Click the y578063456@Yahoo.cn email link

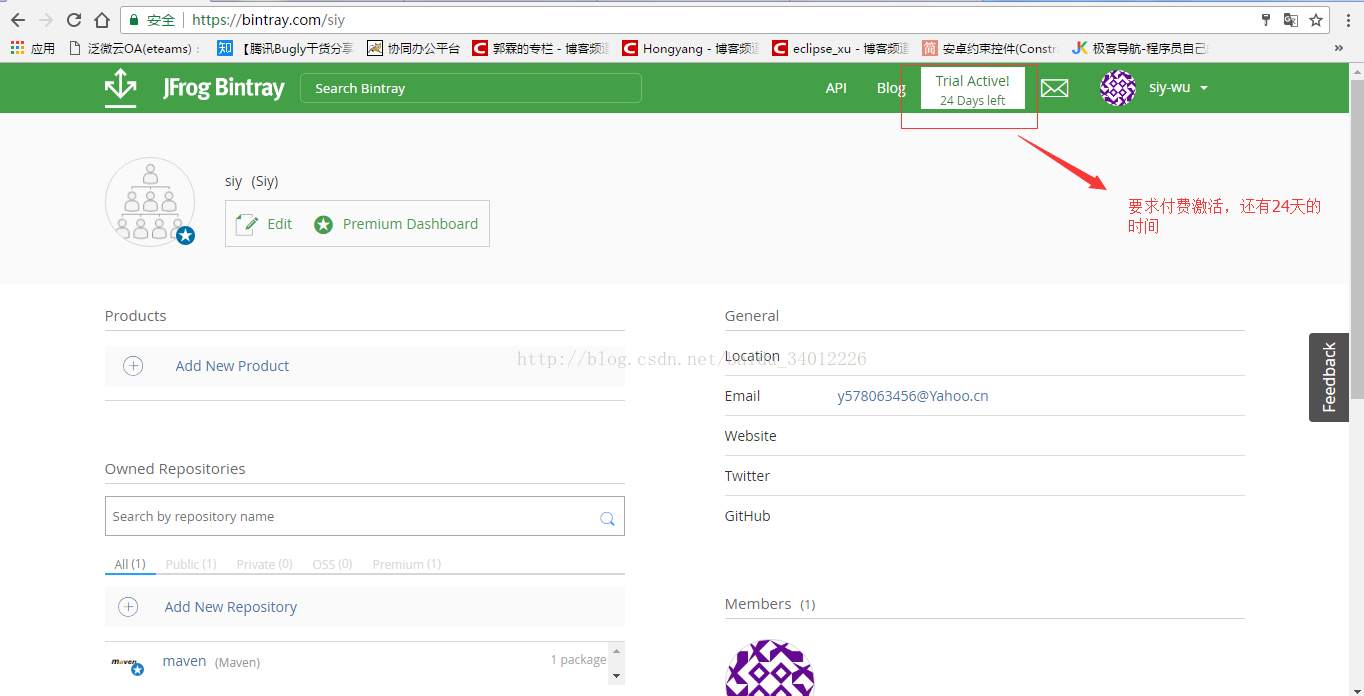(913, 396)
